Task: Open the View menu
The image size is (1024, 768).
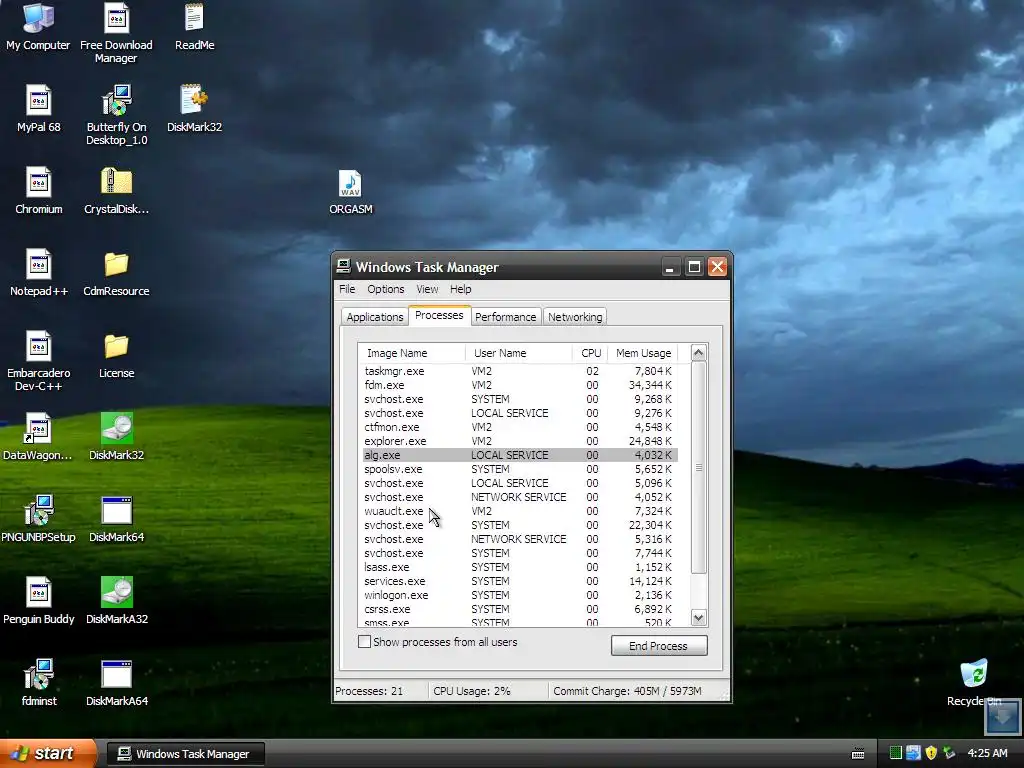Action: [427, 289]
